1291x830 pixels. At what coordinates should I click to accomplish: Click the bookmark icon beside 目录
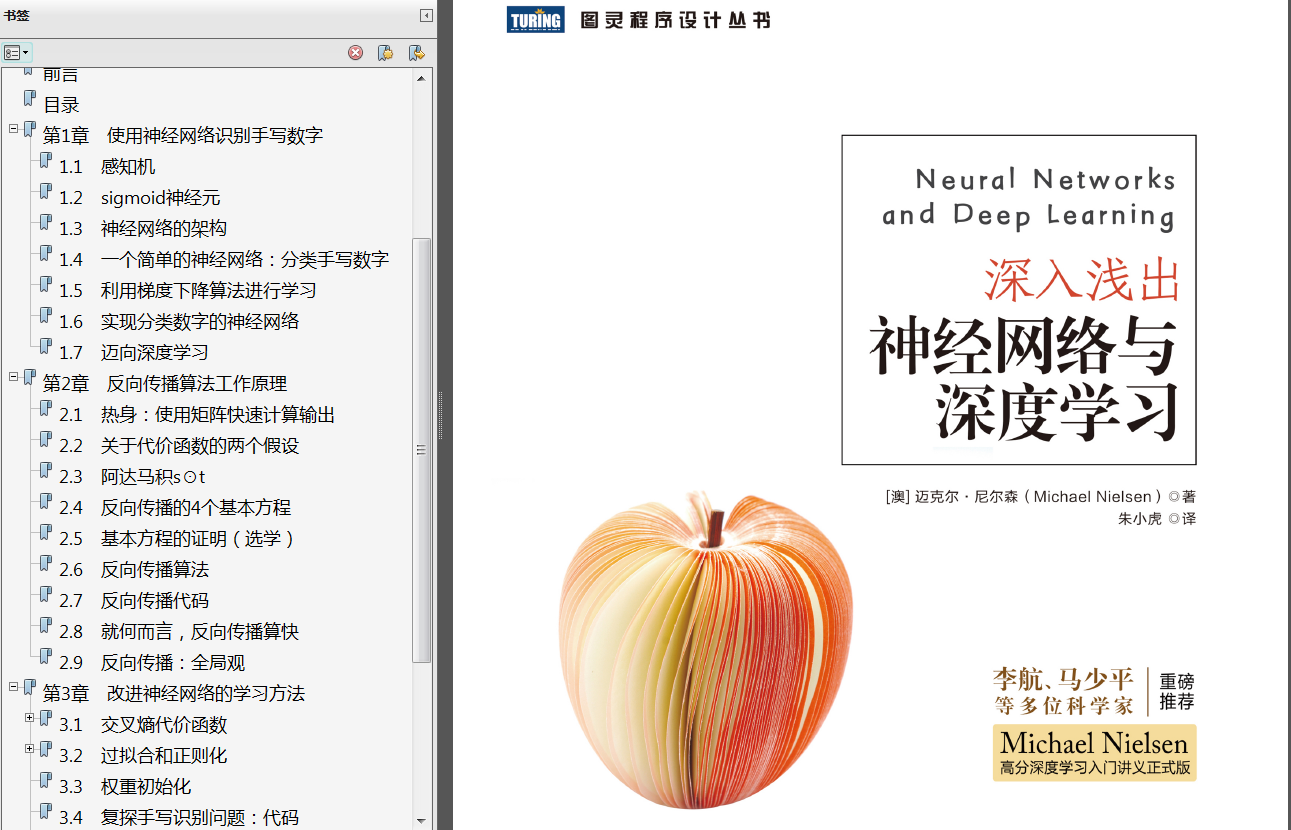coord(30,99)
